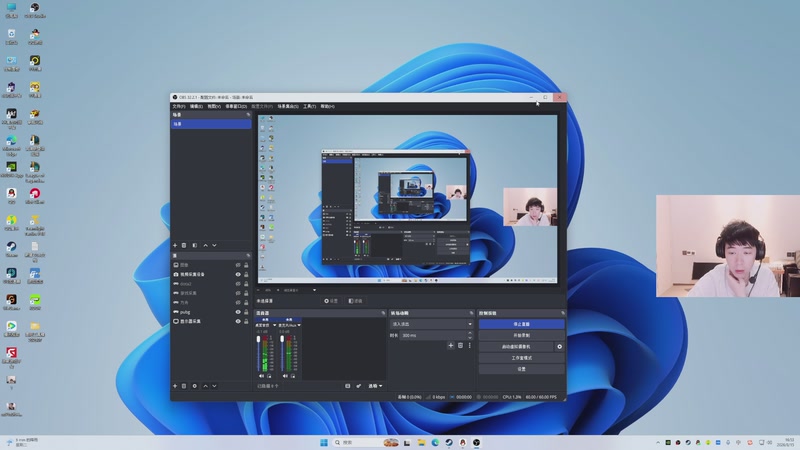
Task: Toggle lock on the dota2 source
Action: point(246,284)
